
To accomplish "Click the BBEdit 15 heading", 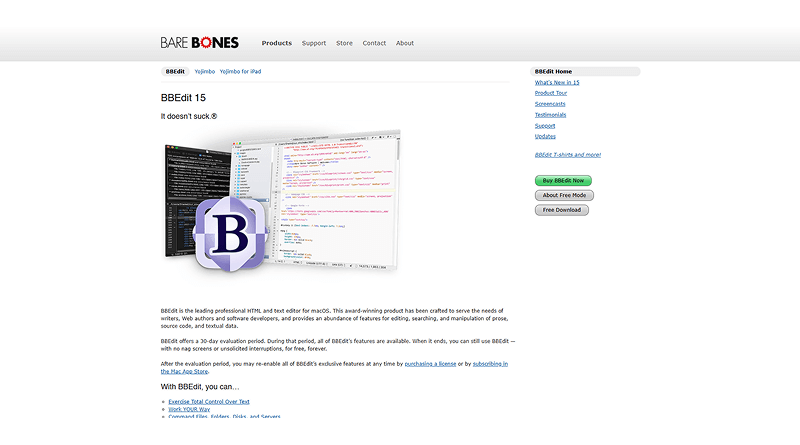I will pos(183,97).
